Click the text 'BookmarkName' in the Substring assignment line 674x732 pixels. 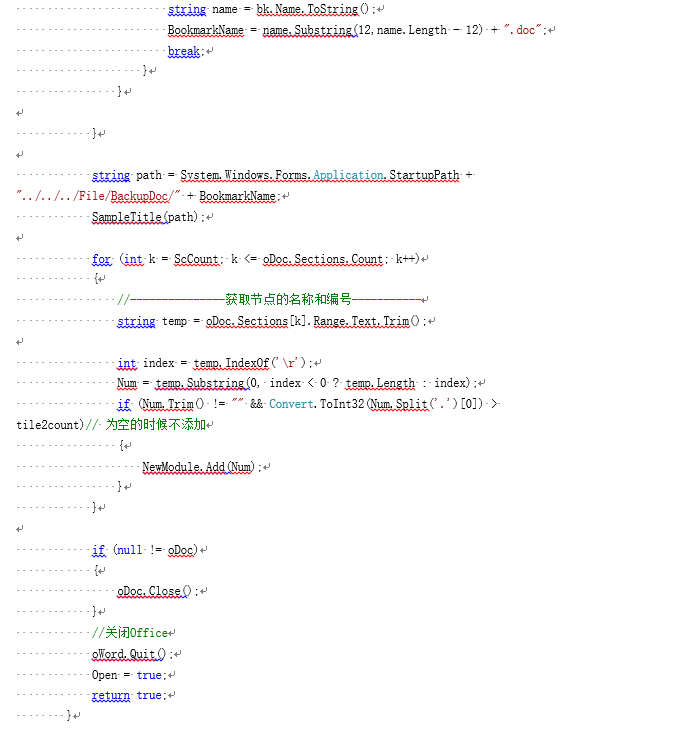click(205, 30)
